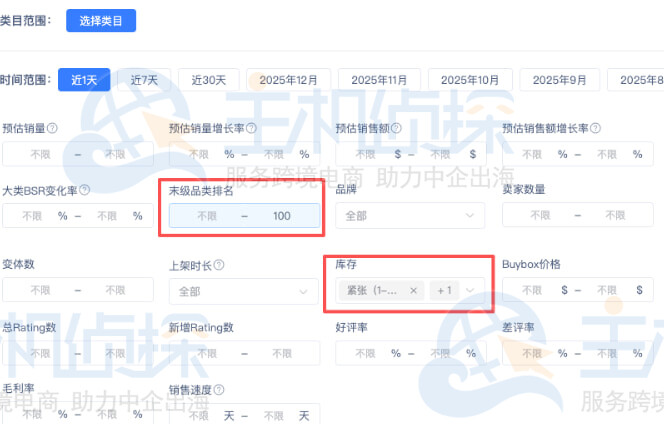Focus the 预估销售额 minimum field
The image size is (664, 424).
(365, 154)
